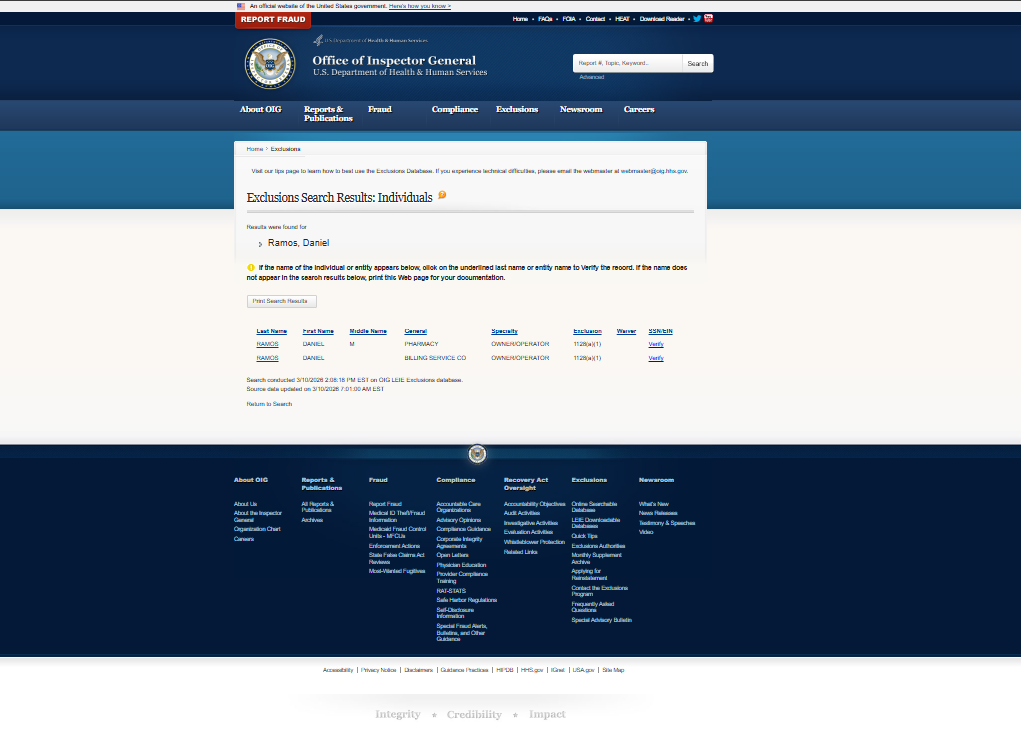The image size is (1021, 749).
Task: Select the Newsroom navigation tab
Action: pyautogui.click(x=580, y=109)
